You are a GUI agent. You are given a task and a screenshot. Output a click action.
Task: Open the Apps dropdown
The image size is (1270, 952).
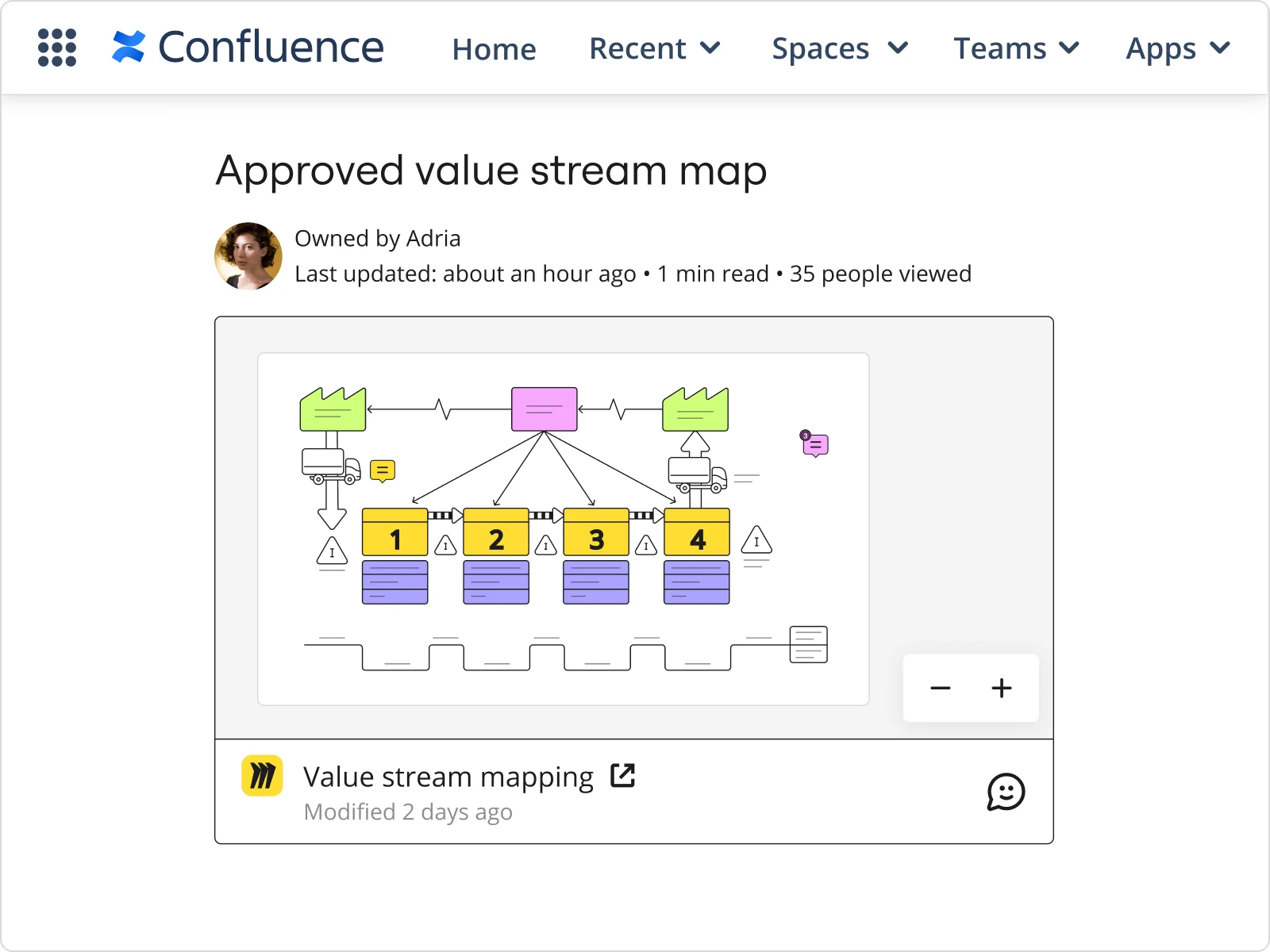click(1177, 48)
